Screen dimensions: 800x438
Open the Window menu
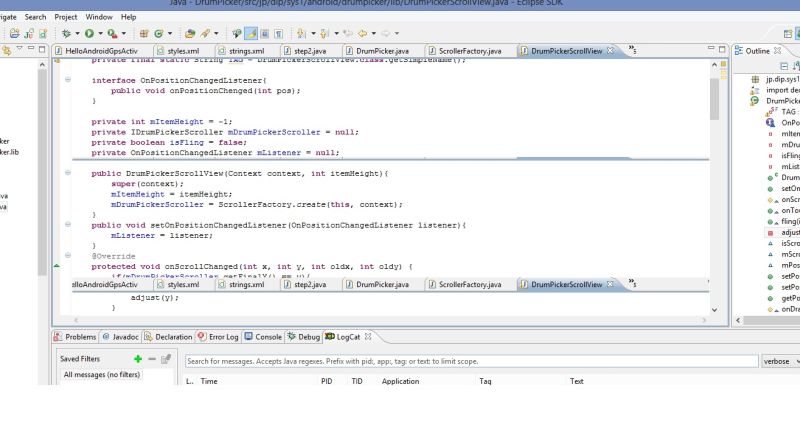click(x=99, y=17)
